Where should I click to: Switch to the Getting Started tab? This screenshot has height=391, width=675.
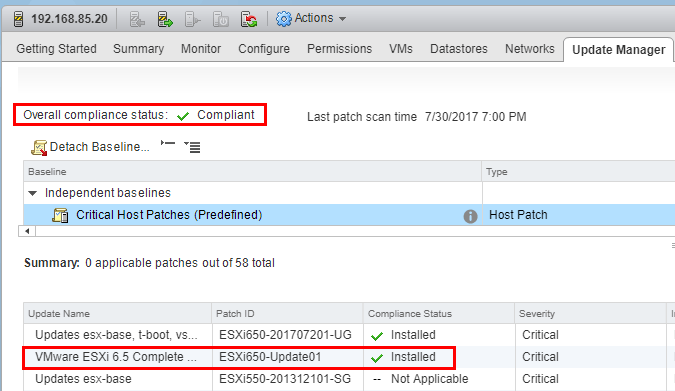pos(56,49)
